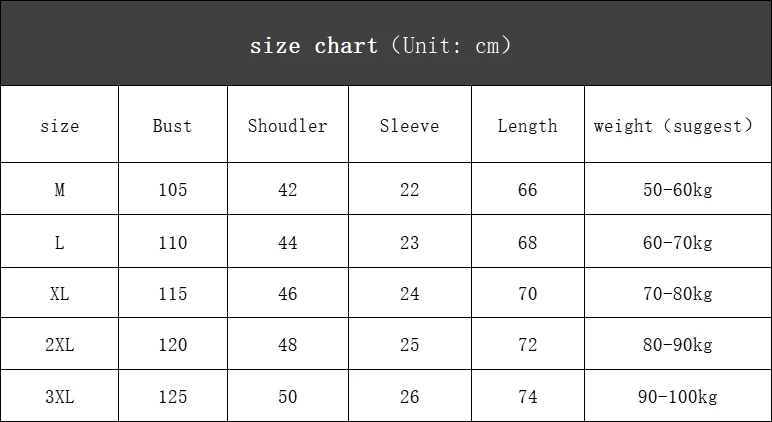Click the shoulder value 44 cell
Image resolution: width=772 pixels, height=422 pixels.
coord(288,243)
